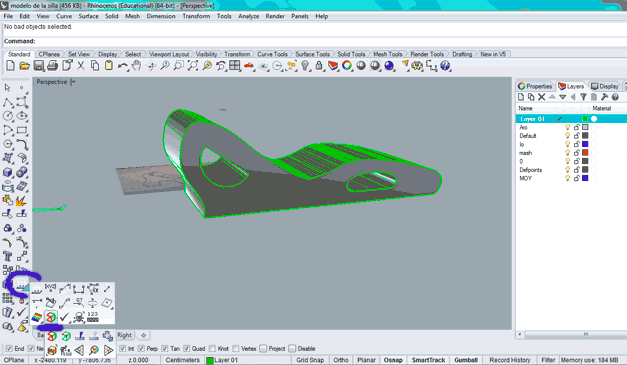627x365 pixels.
Task: Click green color swatch of Layer 01
Action: (585, 119)
